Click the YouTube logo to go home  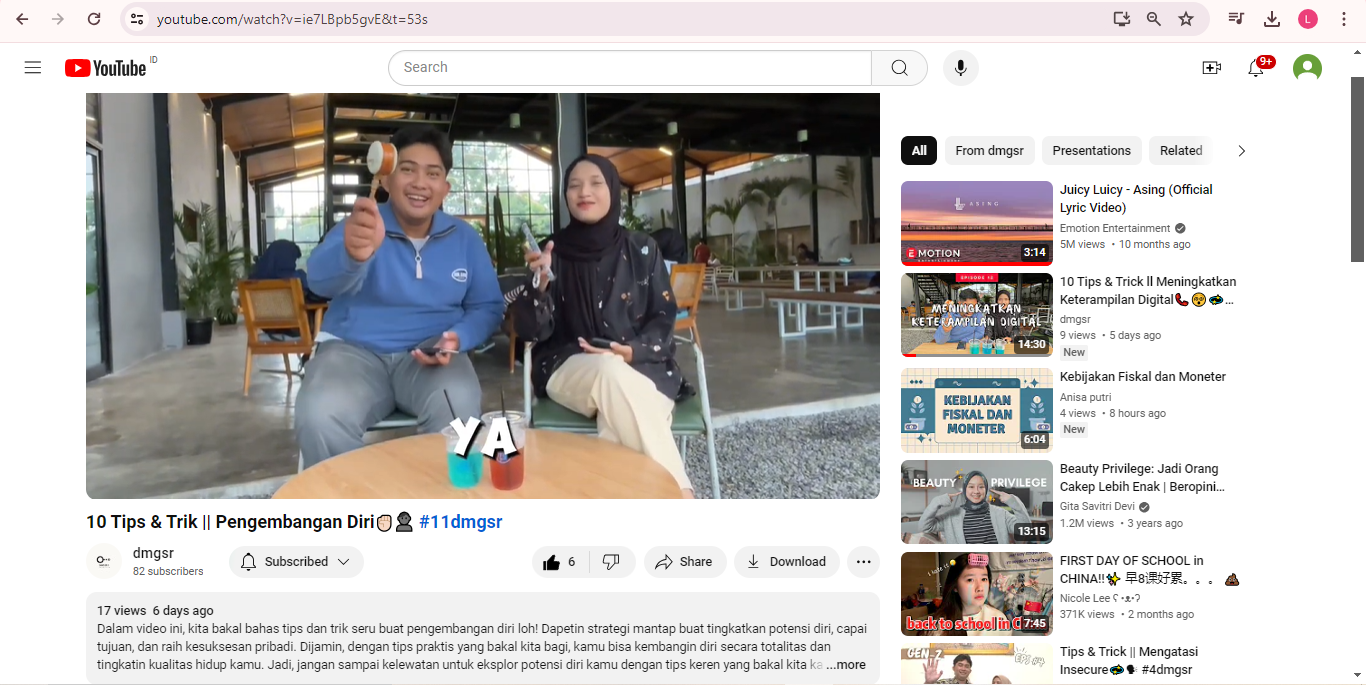coord(106,68)
